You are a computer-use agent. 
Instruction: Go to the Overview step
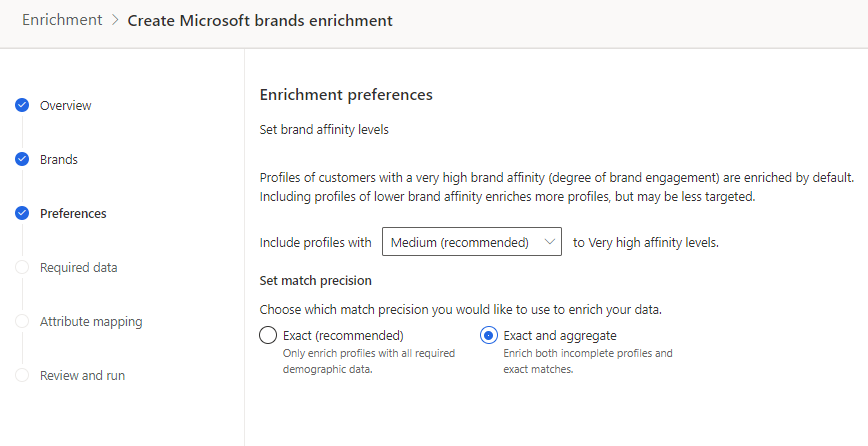(x=65, y=105)
